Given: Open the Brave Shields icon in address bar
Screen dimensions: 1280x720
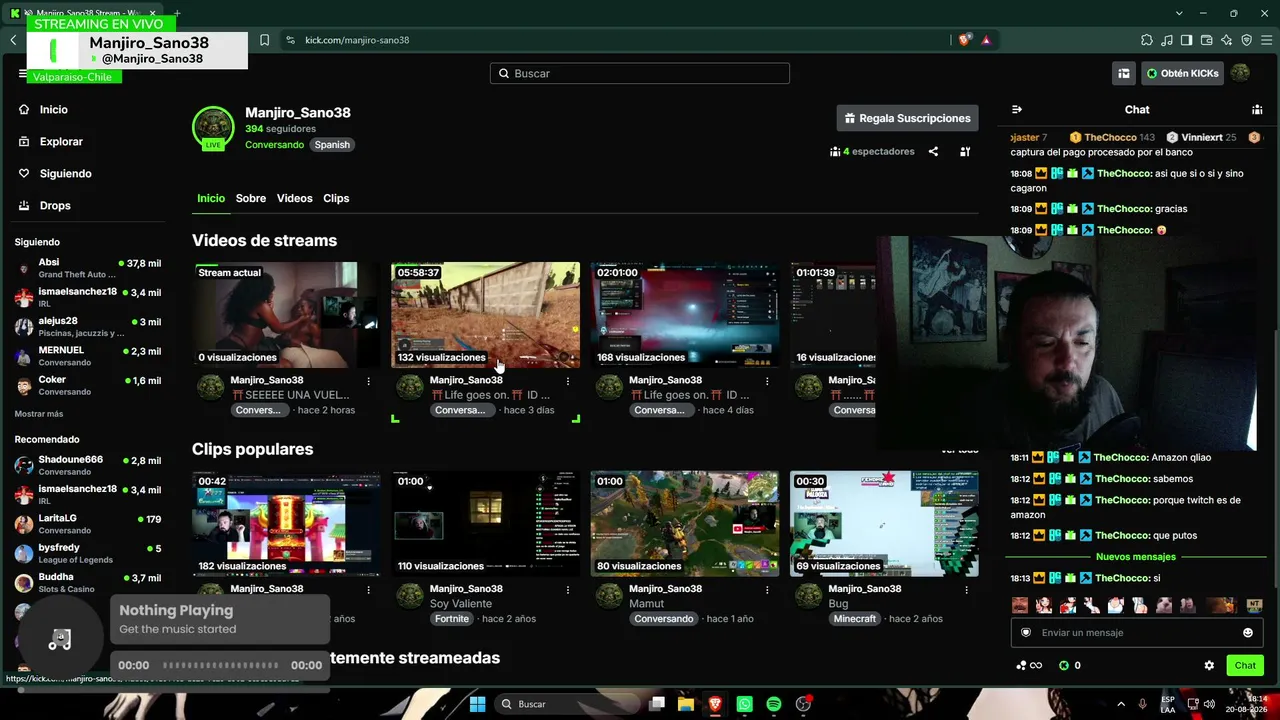Looking at the screenshot, I should coord(964,40).
